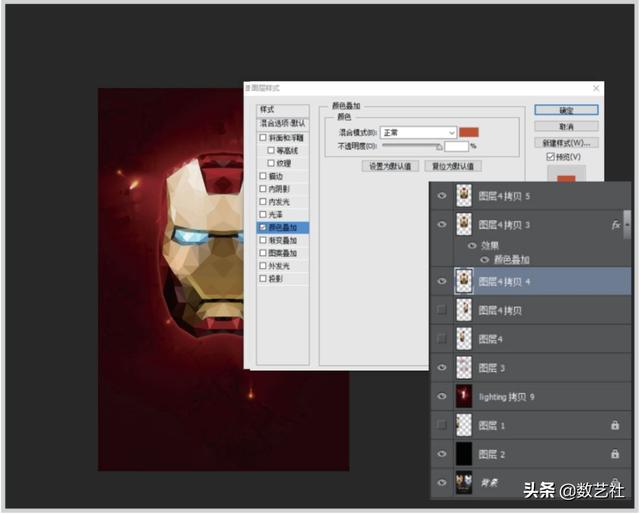640x514 pixels.
Task: Show the hidden 图层4拷贝 layer
Action: [x=442, y=310]
